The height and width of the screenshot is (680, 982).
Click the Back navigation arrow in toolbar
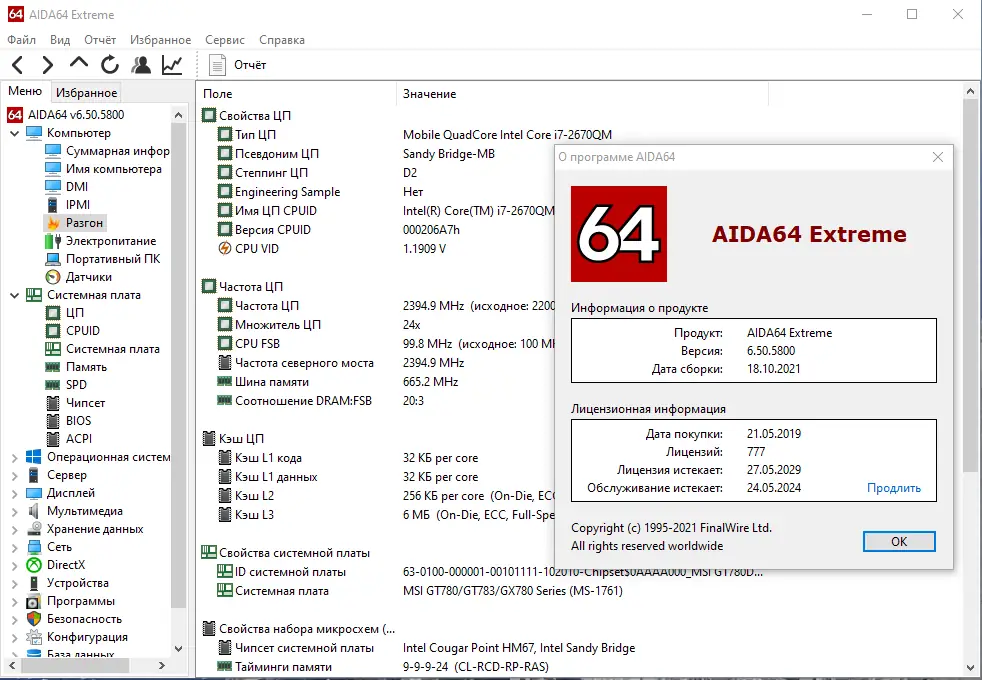pos(18,65)
